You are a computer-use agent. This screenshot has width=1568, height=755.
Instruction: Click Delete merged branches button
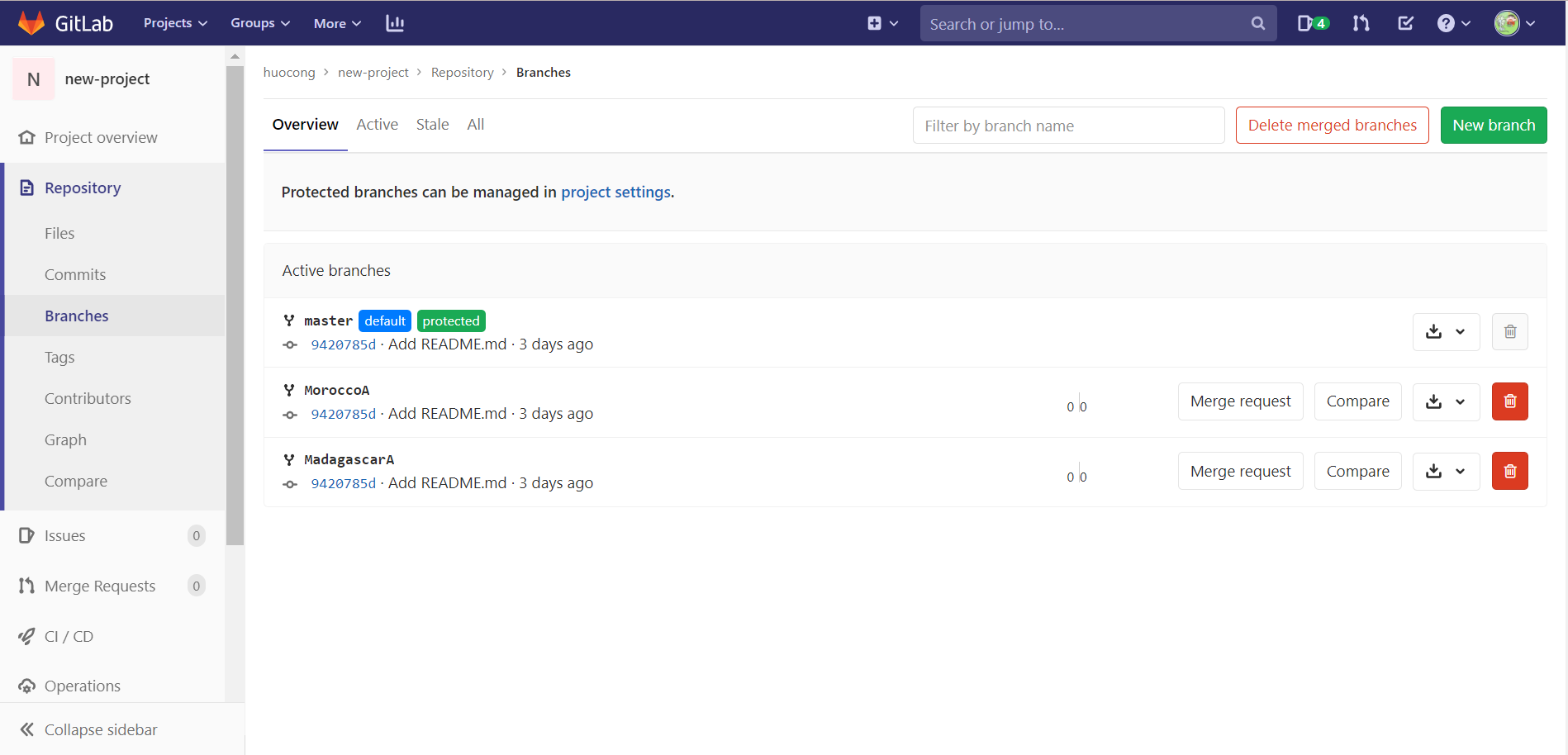pyautogui.click(x=1332, y=126)
